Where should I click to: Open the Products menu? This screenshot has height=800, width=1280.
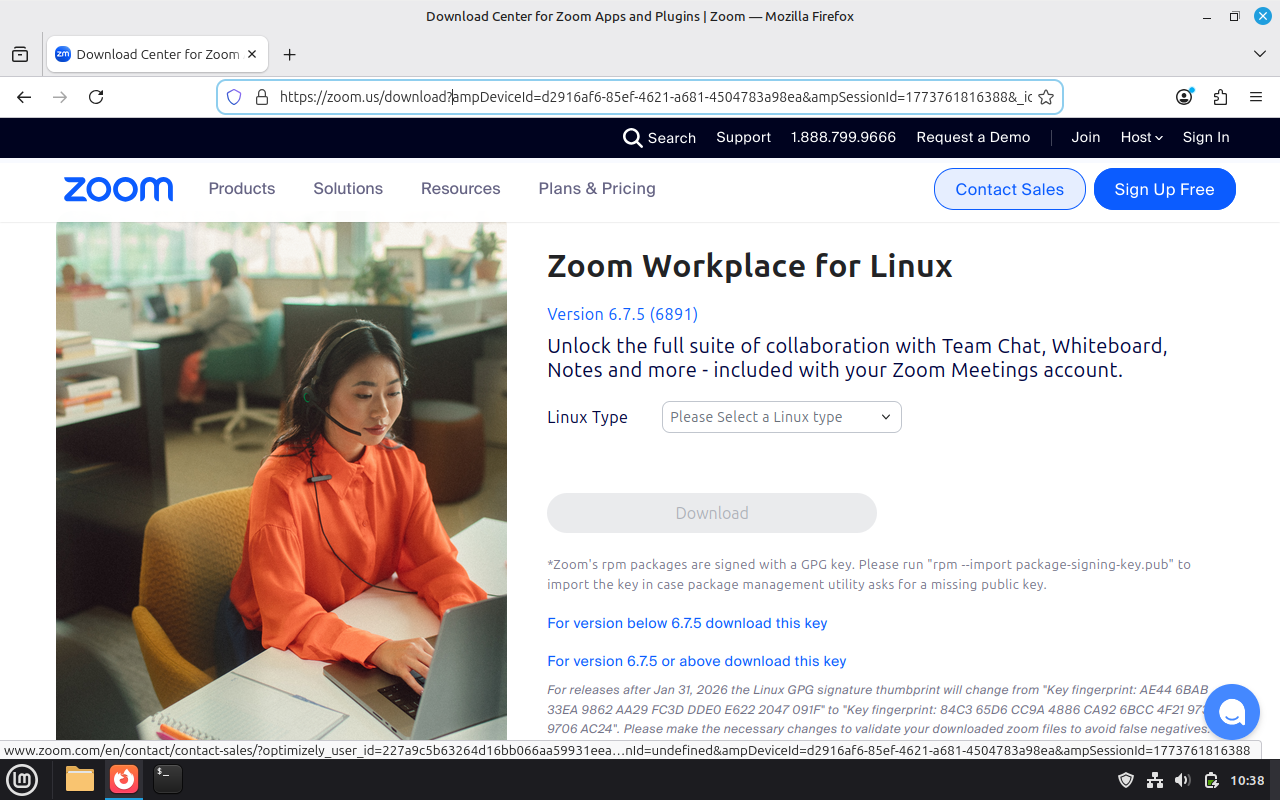pos(241,189)
